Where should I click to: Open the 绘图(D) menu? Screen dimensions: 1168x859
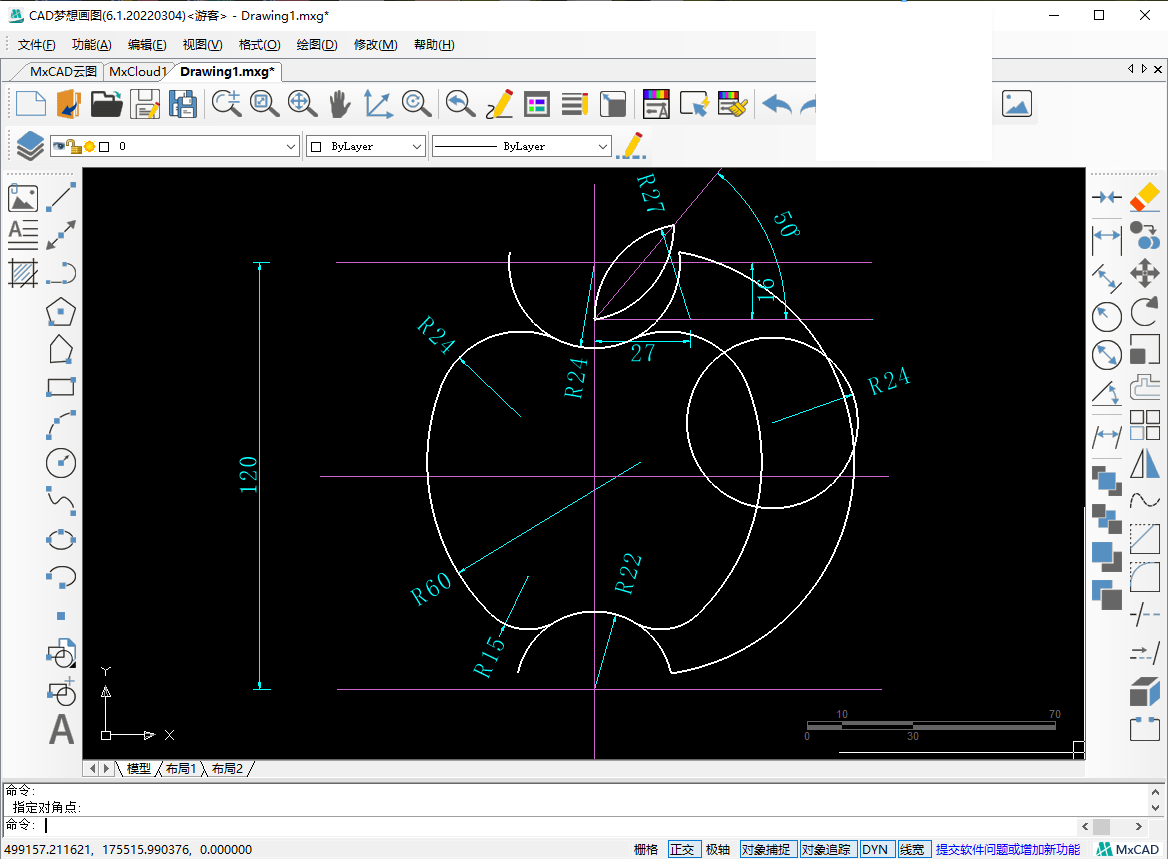317,45
